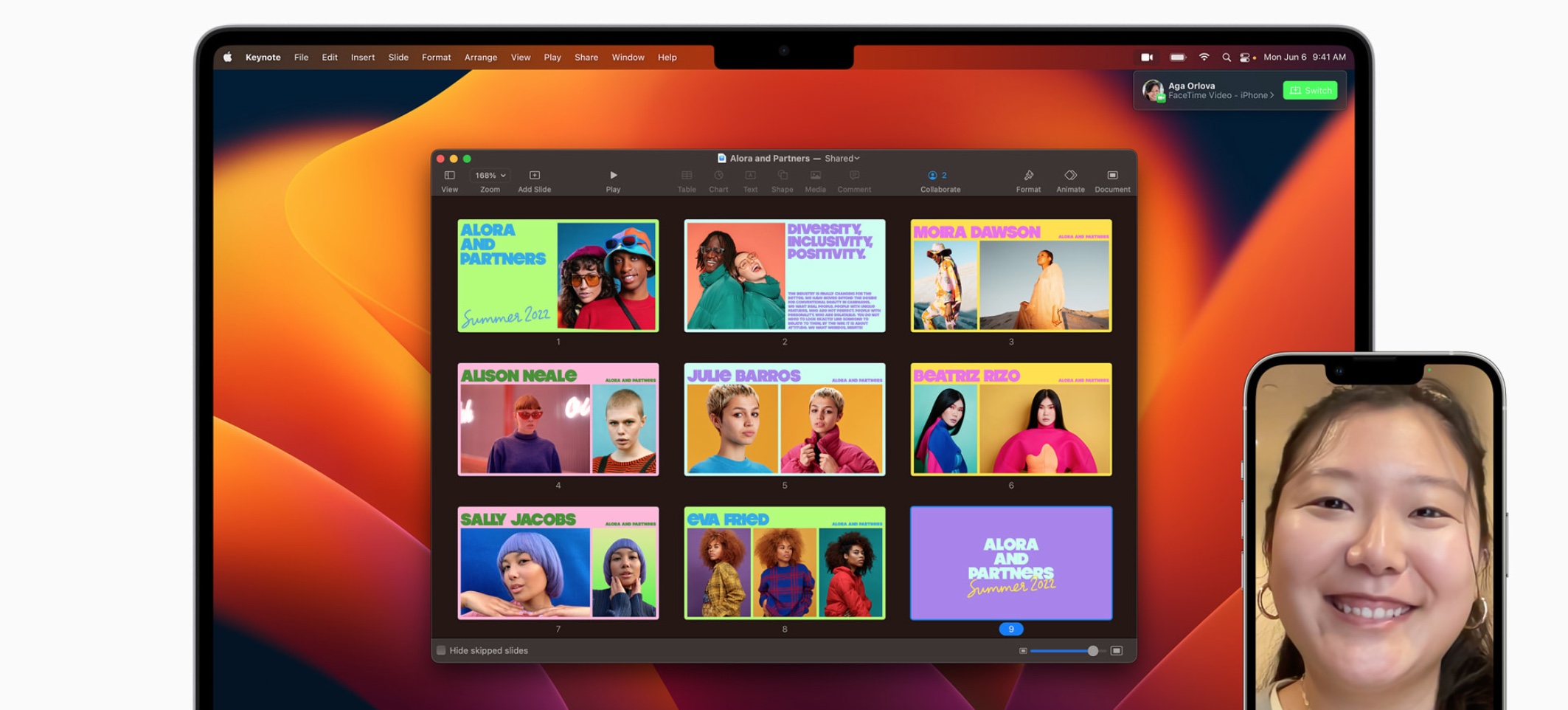Select the Julie Barros slide

(785, 419)
